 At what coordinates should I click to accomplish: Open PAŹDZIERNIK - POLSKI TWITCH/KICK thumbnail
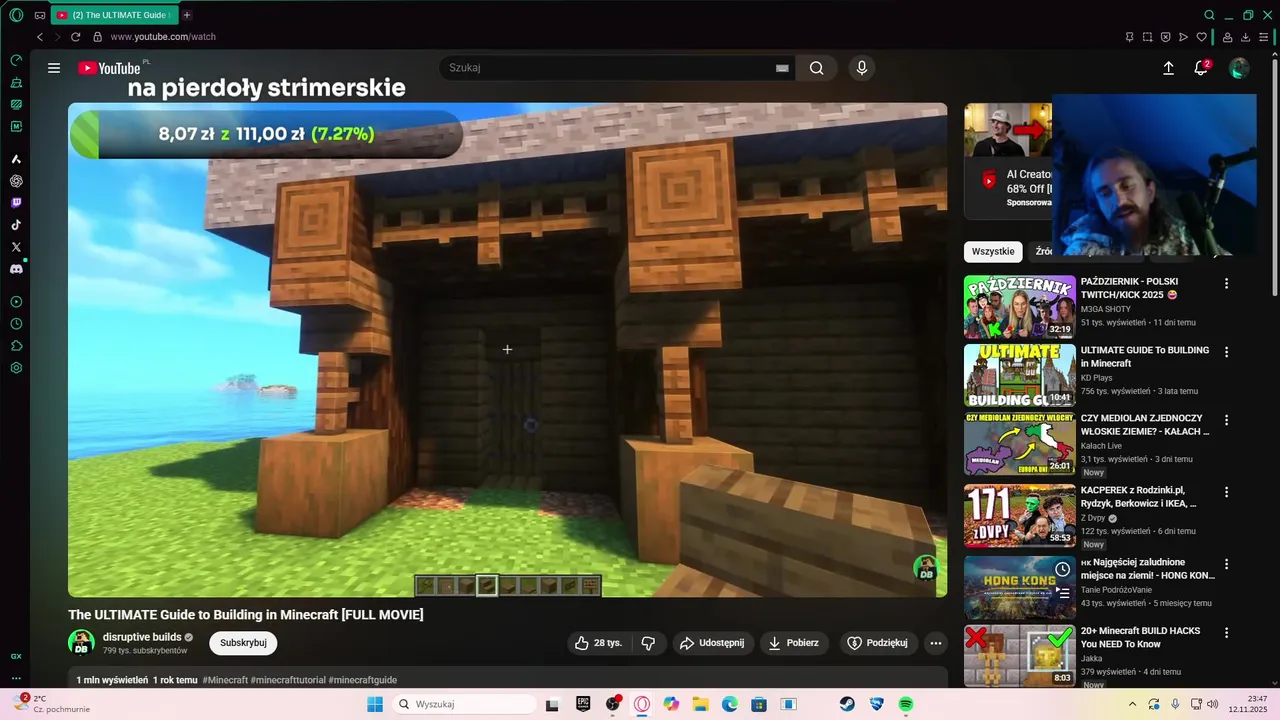(1019, 307)
